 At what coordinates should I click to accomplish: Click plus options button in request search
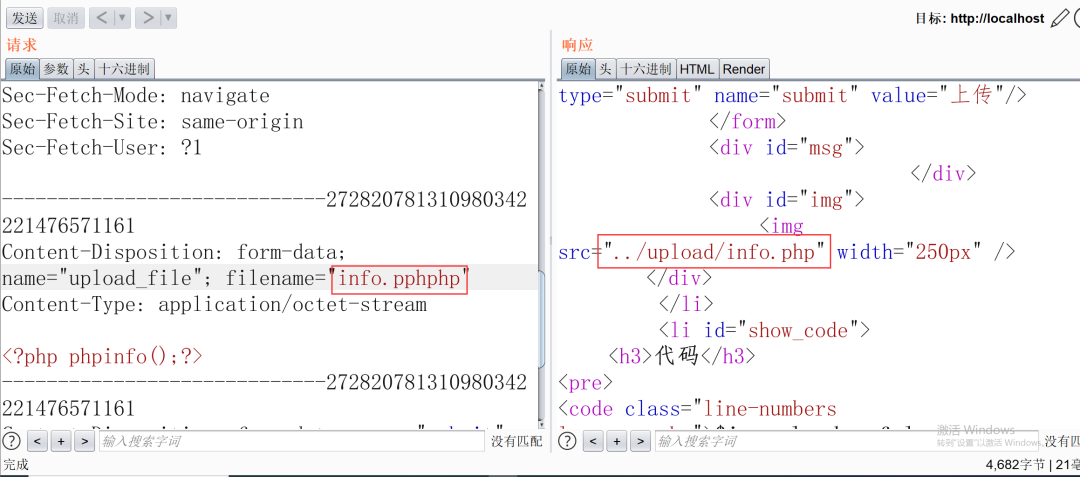coord(60,441)
